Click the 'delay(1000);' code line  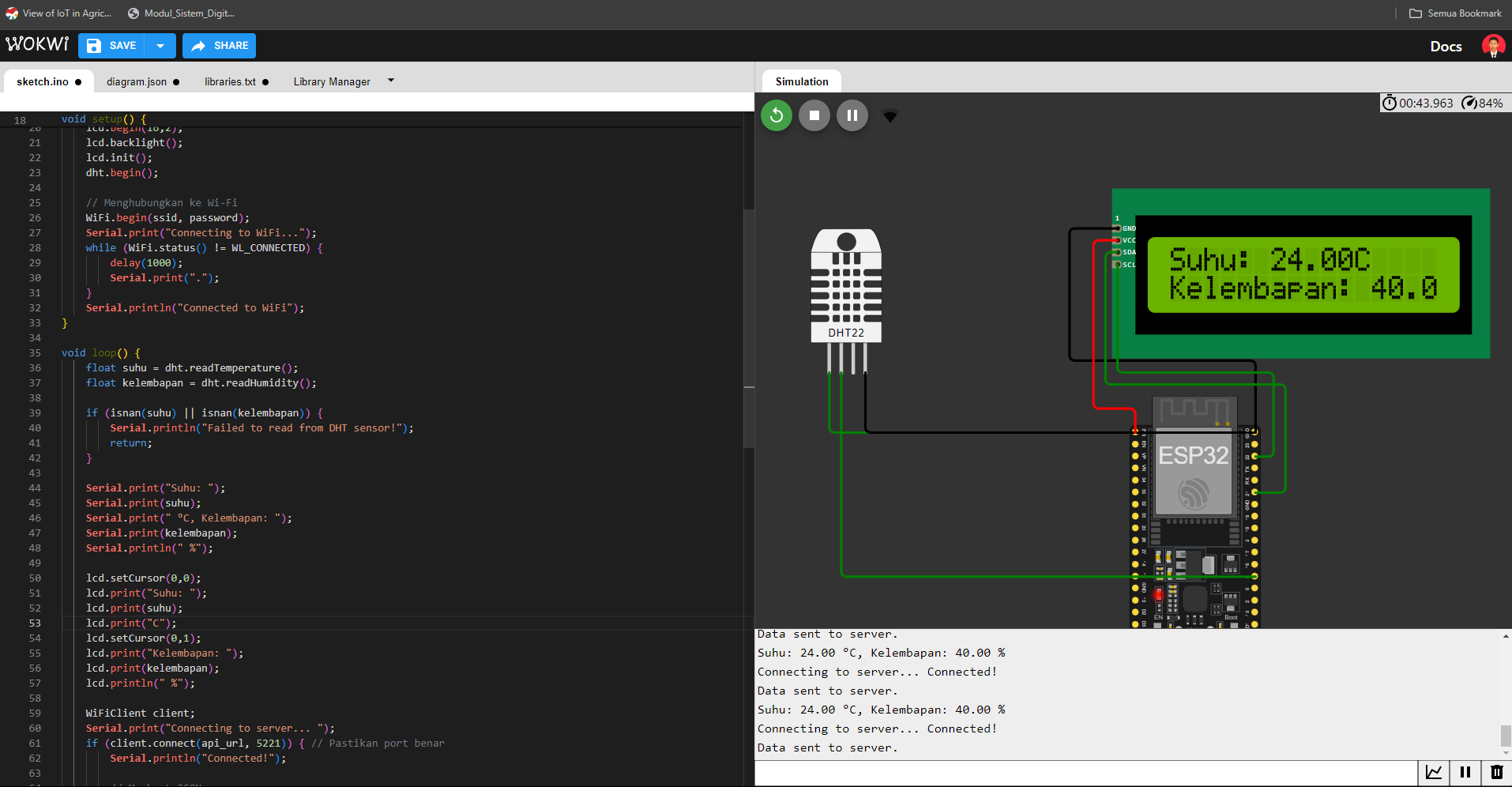(x=146, y=262)
